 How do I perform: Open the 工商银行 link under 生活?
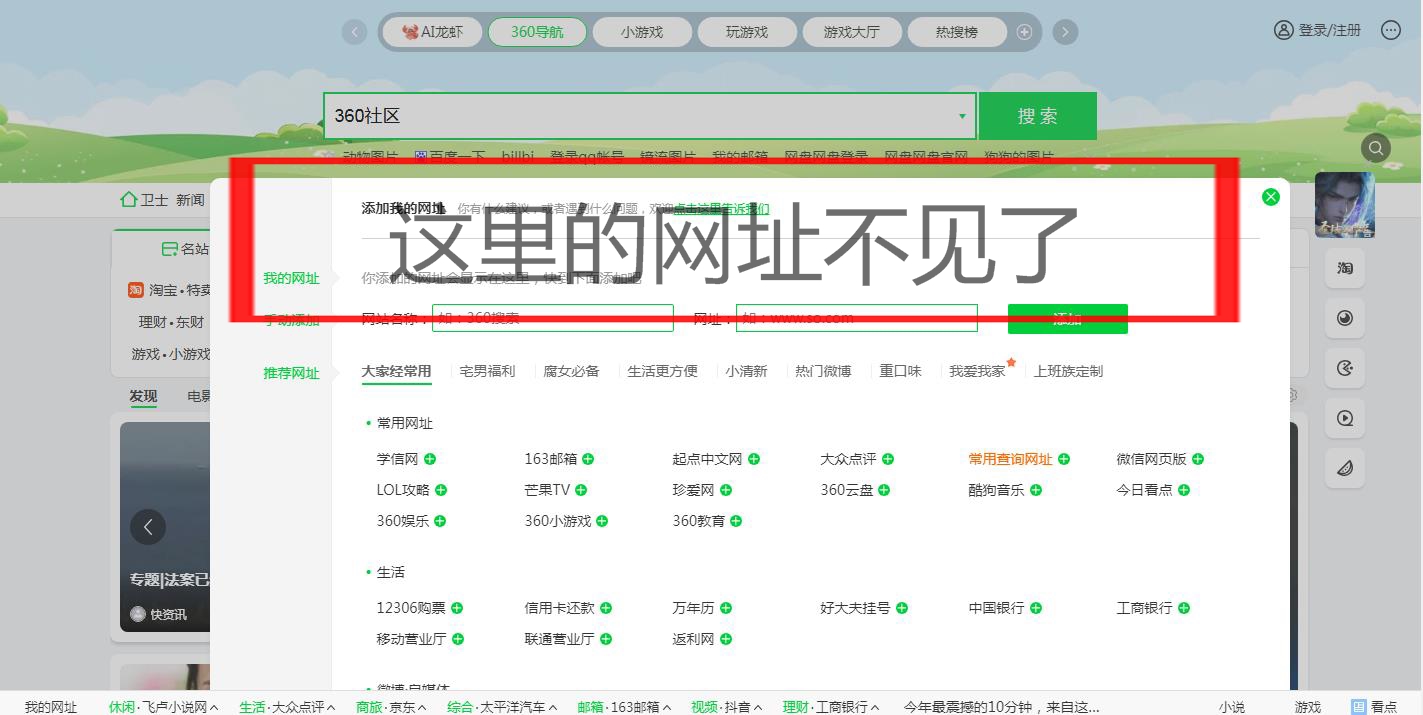1144,608
